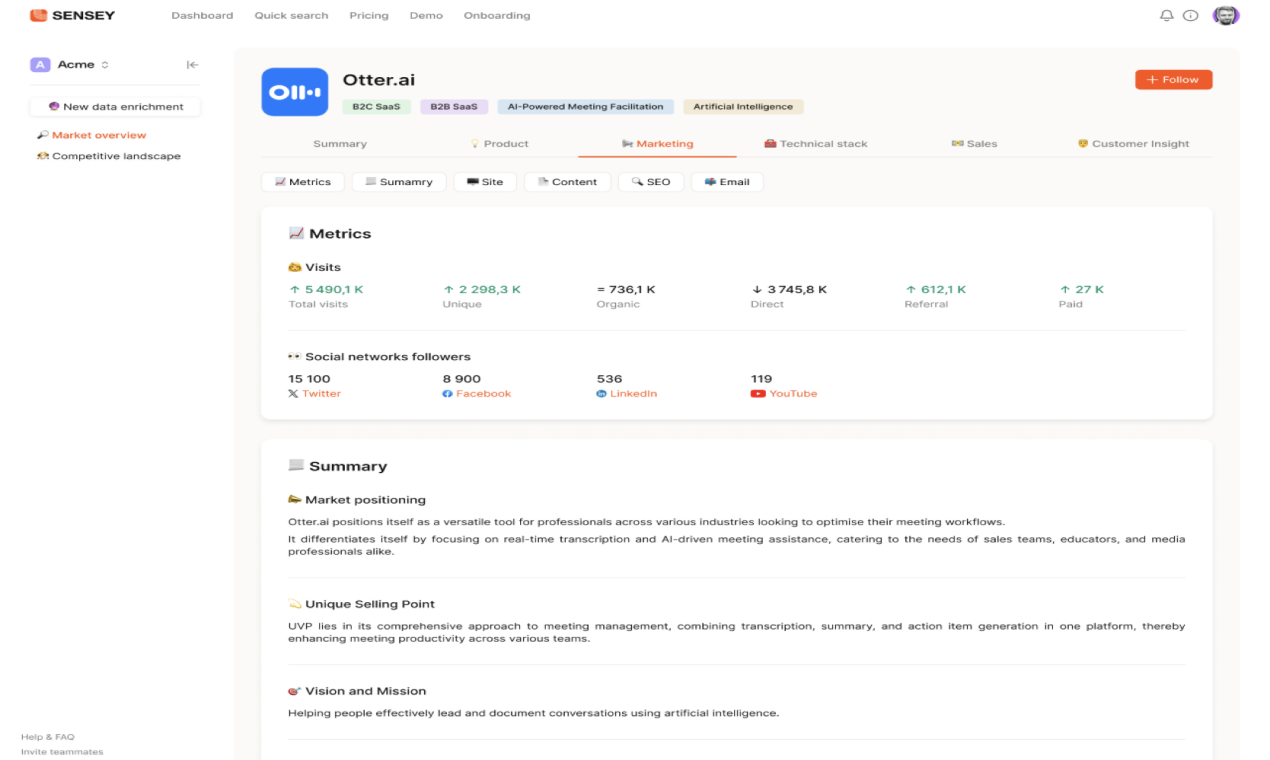This screenshot has height=760, width=1270.
Task: Open the Sales tab
Action: point(974,143)
